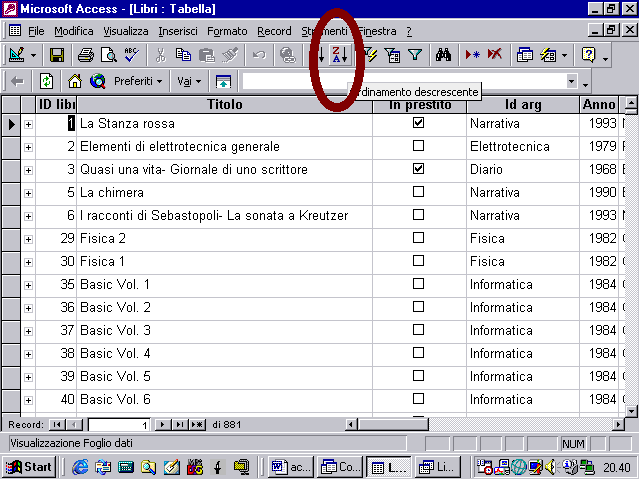Viewport: 639px width, 479px height.
Task: Save the table with the floppy icon
Action: 57,55
